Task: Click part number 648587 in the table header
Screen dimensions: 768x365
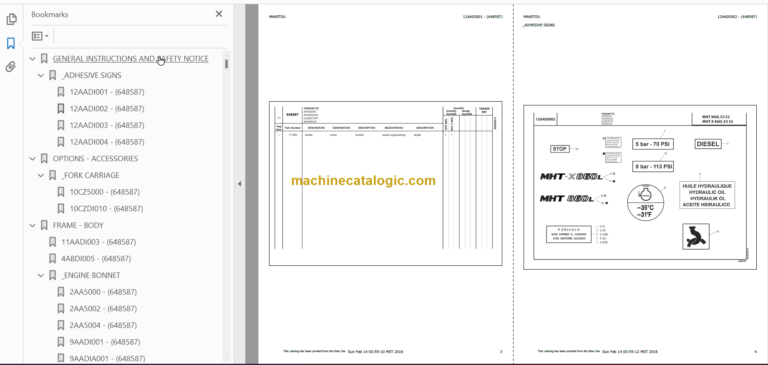Action: pyautogui.click(x=292, y=114)
